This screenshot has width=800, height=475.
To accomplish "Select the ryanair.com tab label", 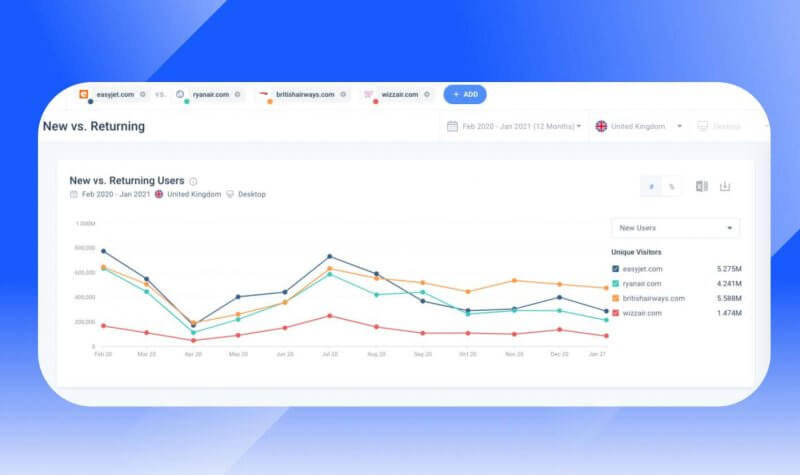I will [x=211, y=94].
